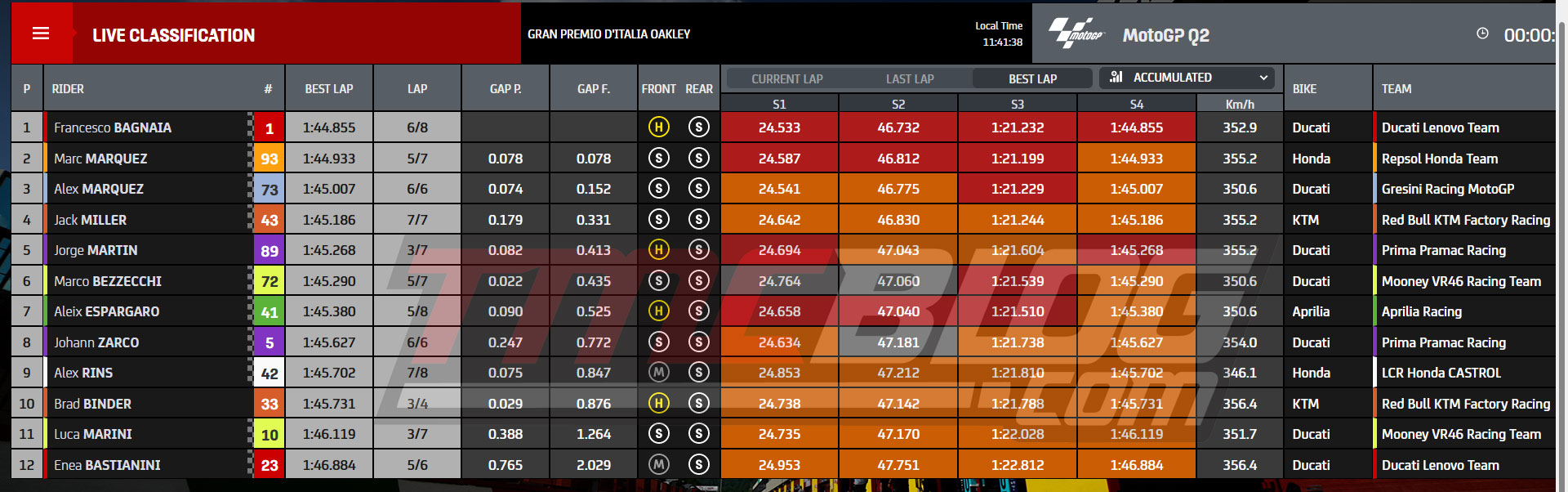Click Bastianini's medium front tyre icon
Screen dimensions: 1568x492
click(x=658, y=464)
